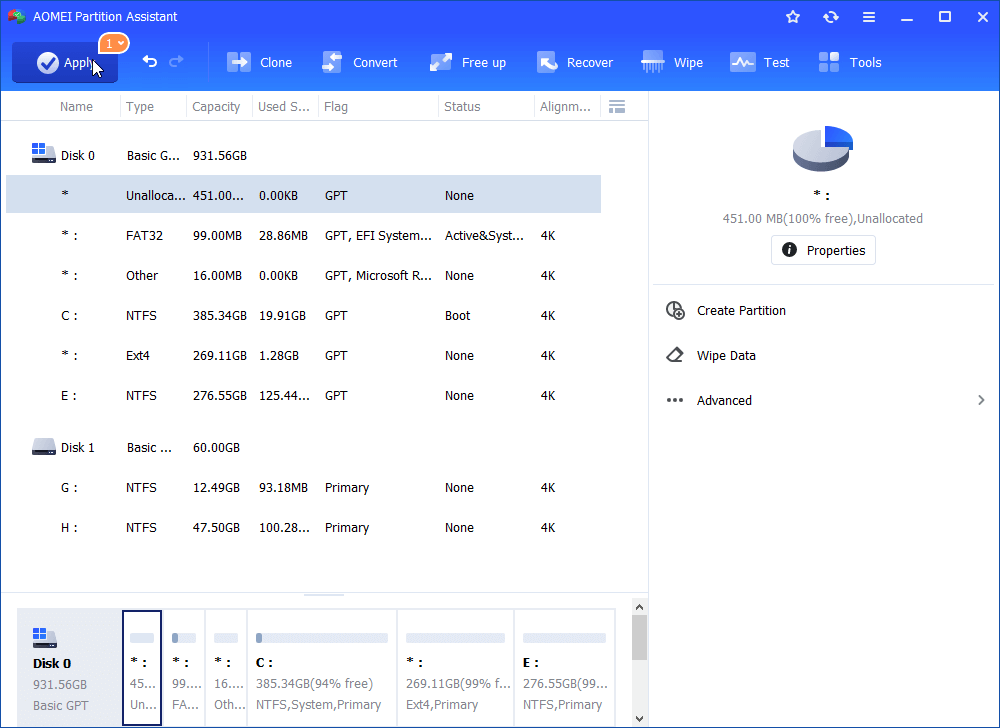Click the disk map vertical scrollbar
Viewport: 1000px width, 728px height.
639,637
